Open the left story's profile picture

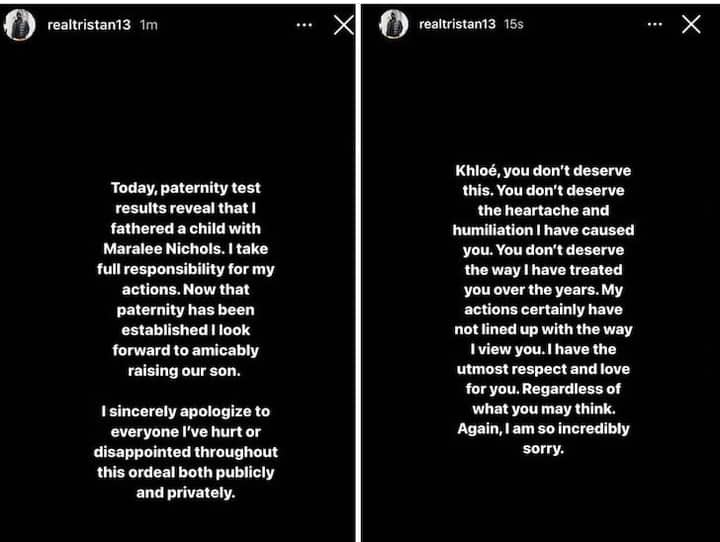pos(20,25)
